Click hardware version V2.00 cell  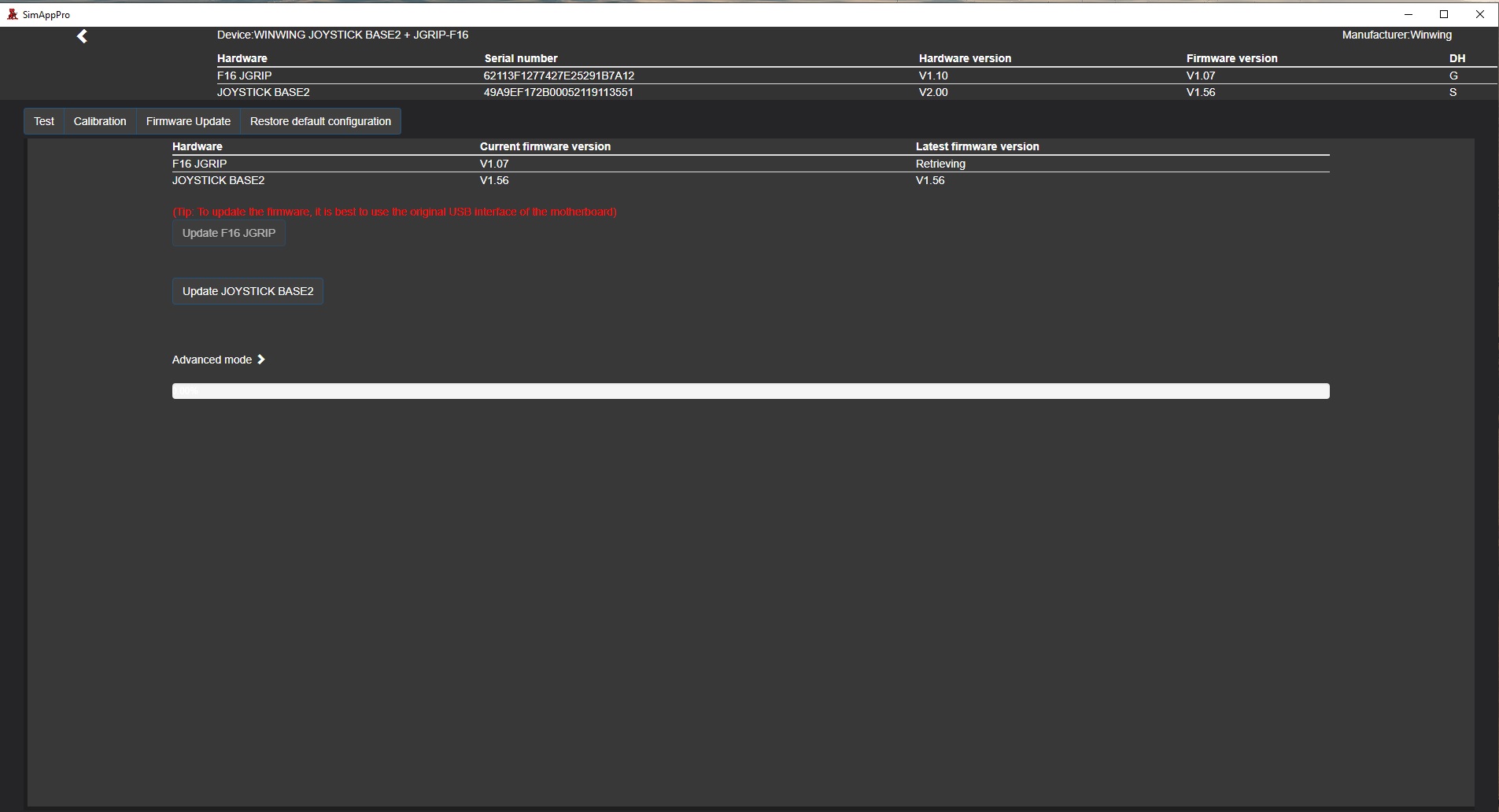click(x=933, y=92)
